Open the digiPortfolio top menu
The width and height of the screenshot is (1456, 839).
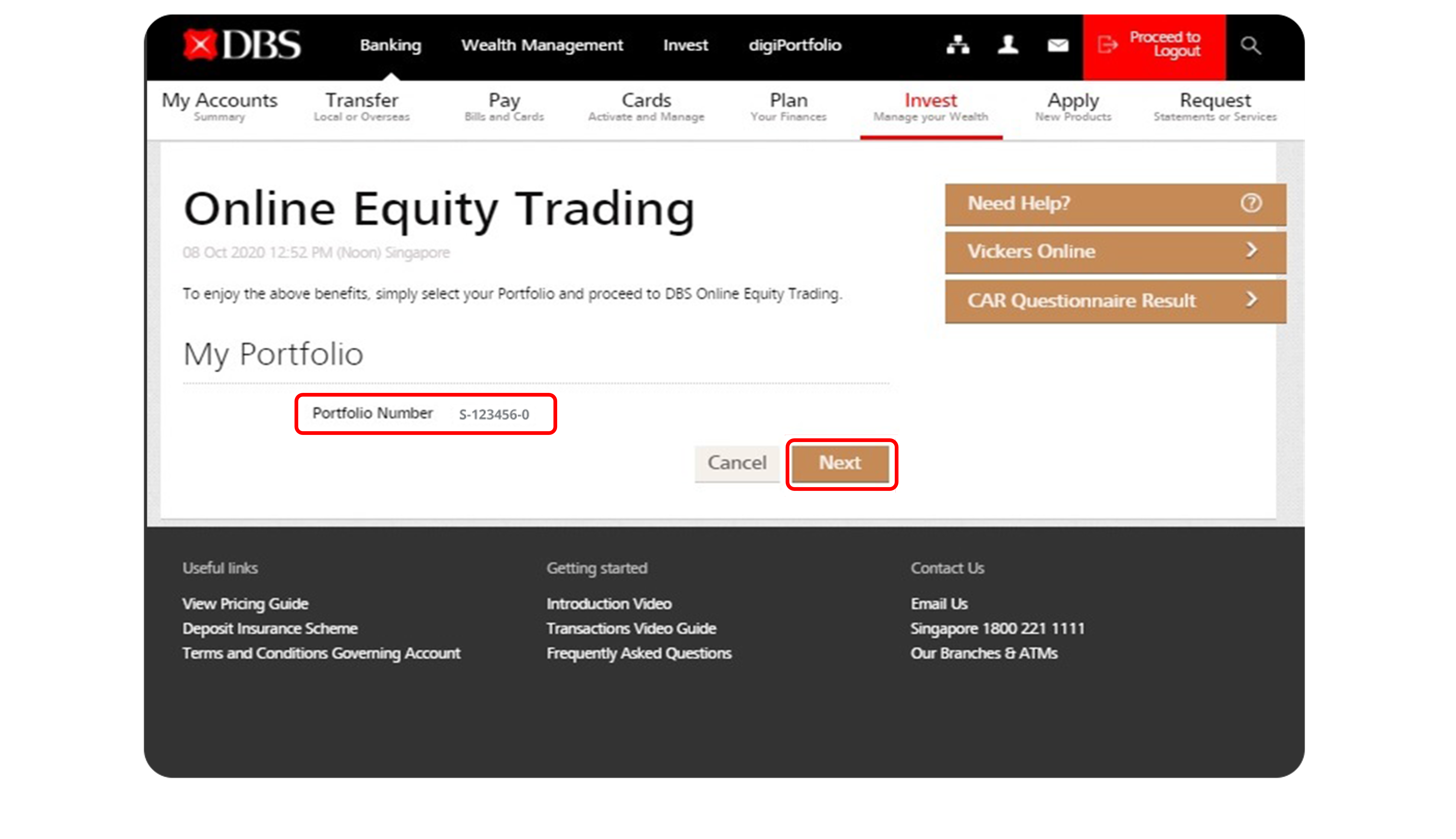[x=795, y=45]
